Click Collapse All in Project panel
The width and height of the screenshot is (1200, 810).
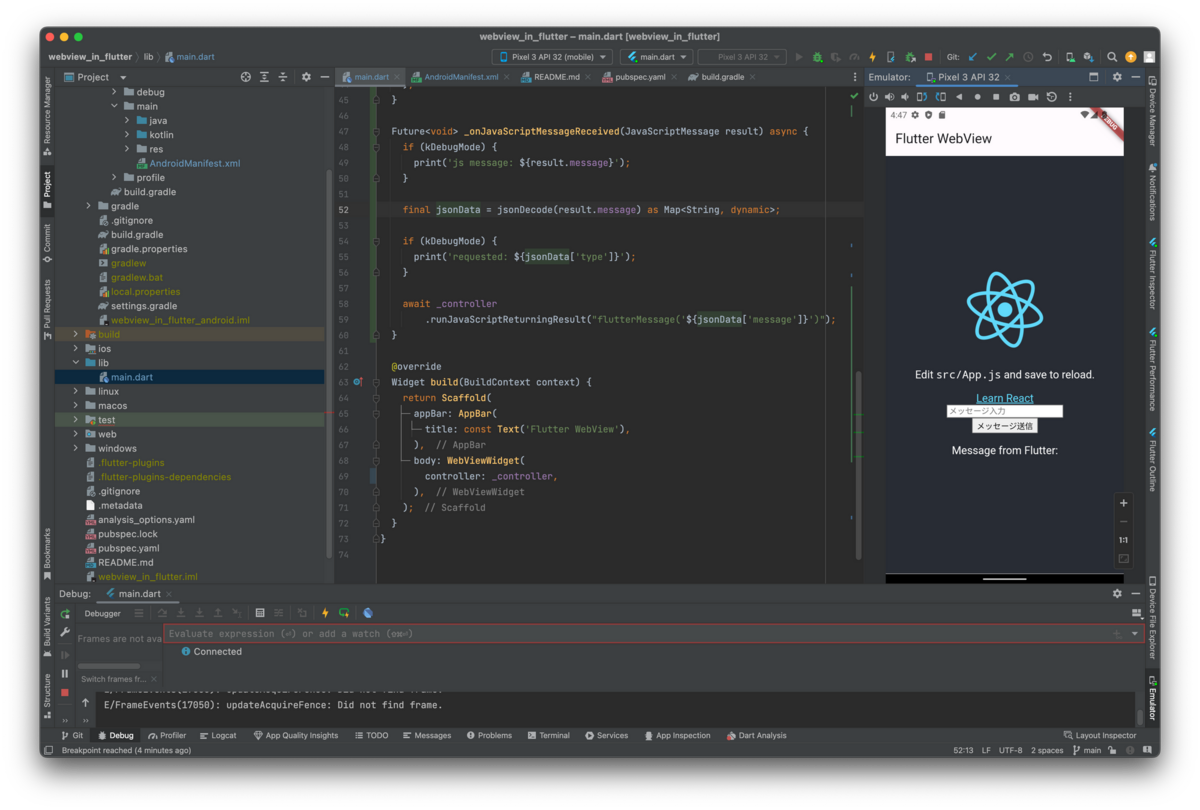[x=283, y=77]
